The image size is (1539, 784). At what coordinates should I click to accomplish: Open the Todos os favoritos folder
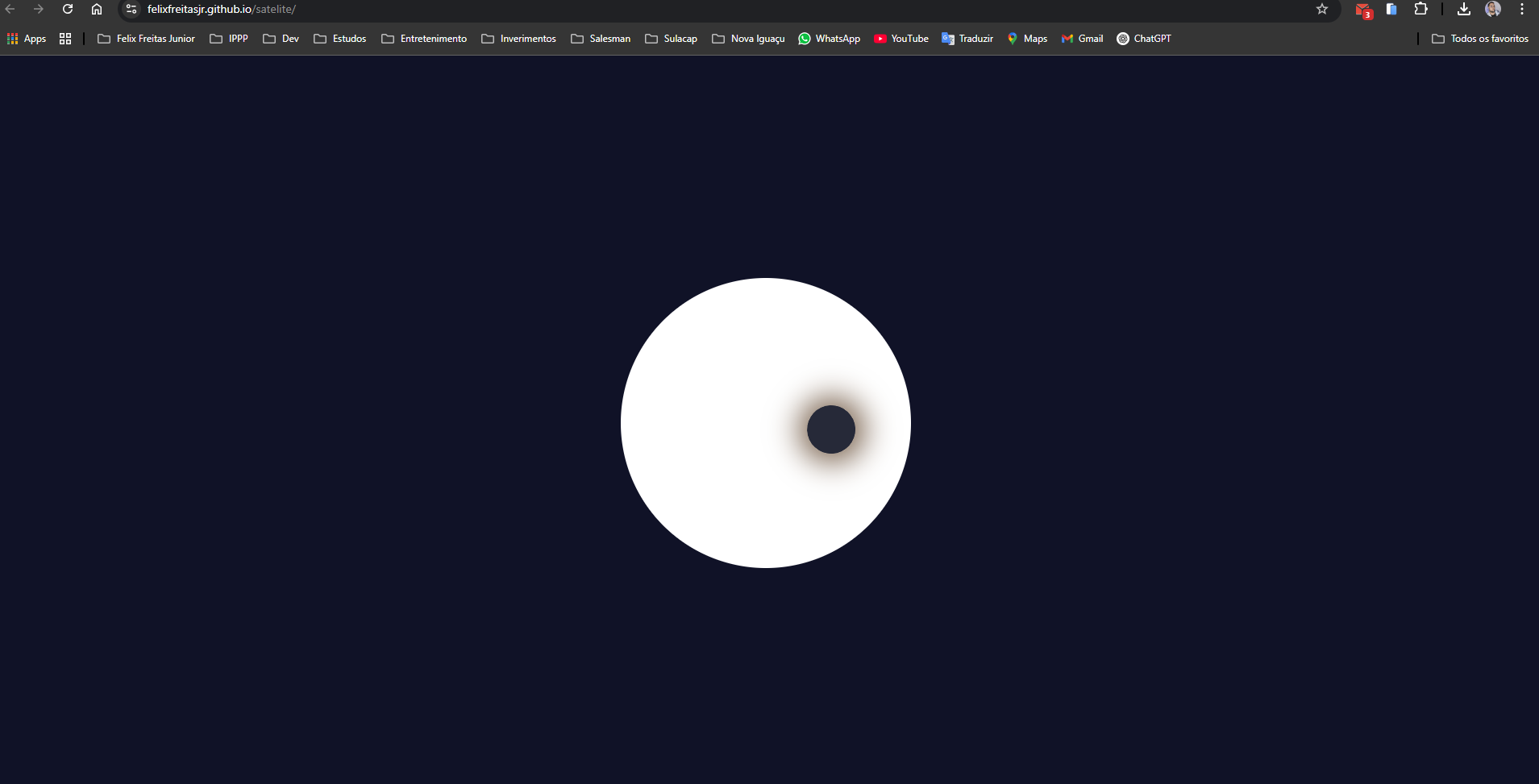coord(1480,39)
